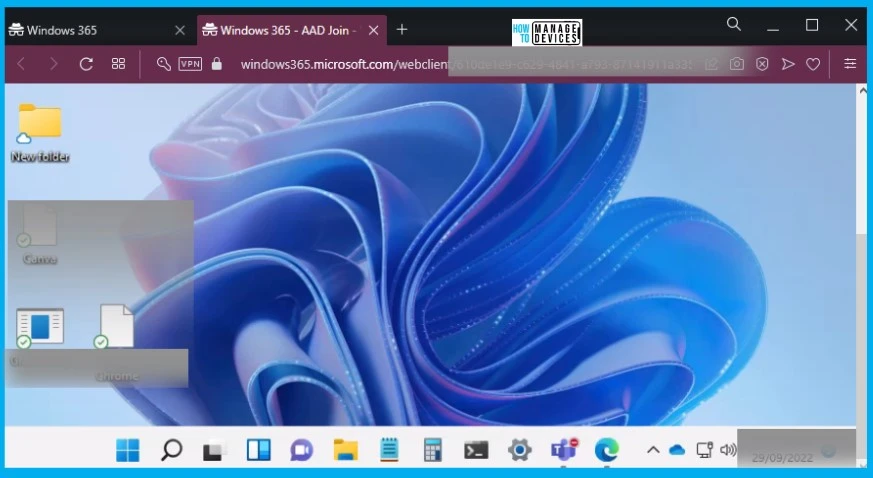Click the search icon in address bar
Screen dimensions: 873x478
(x=163, y=64)
